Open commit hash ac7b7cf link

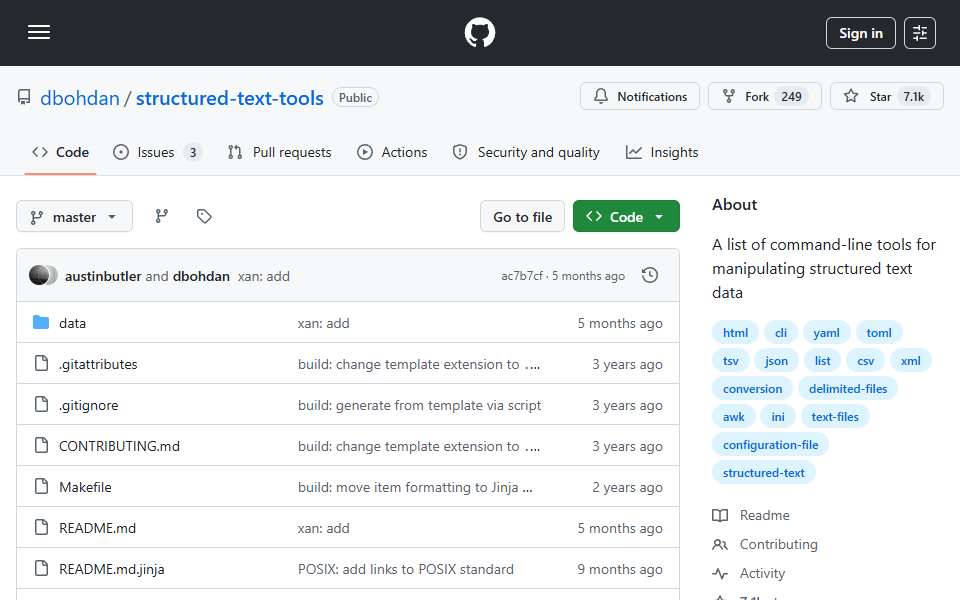pos(522,276)
